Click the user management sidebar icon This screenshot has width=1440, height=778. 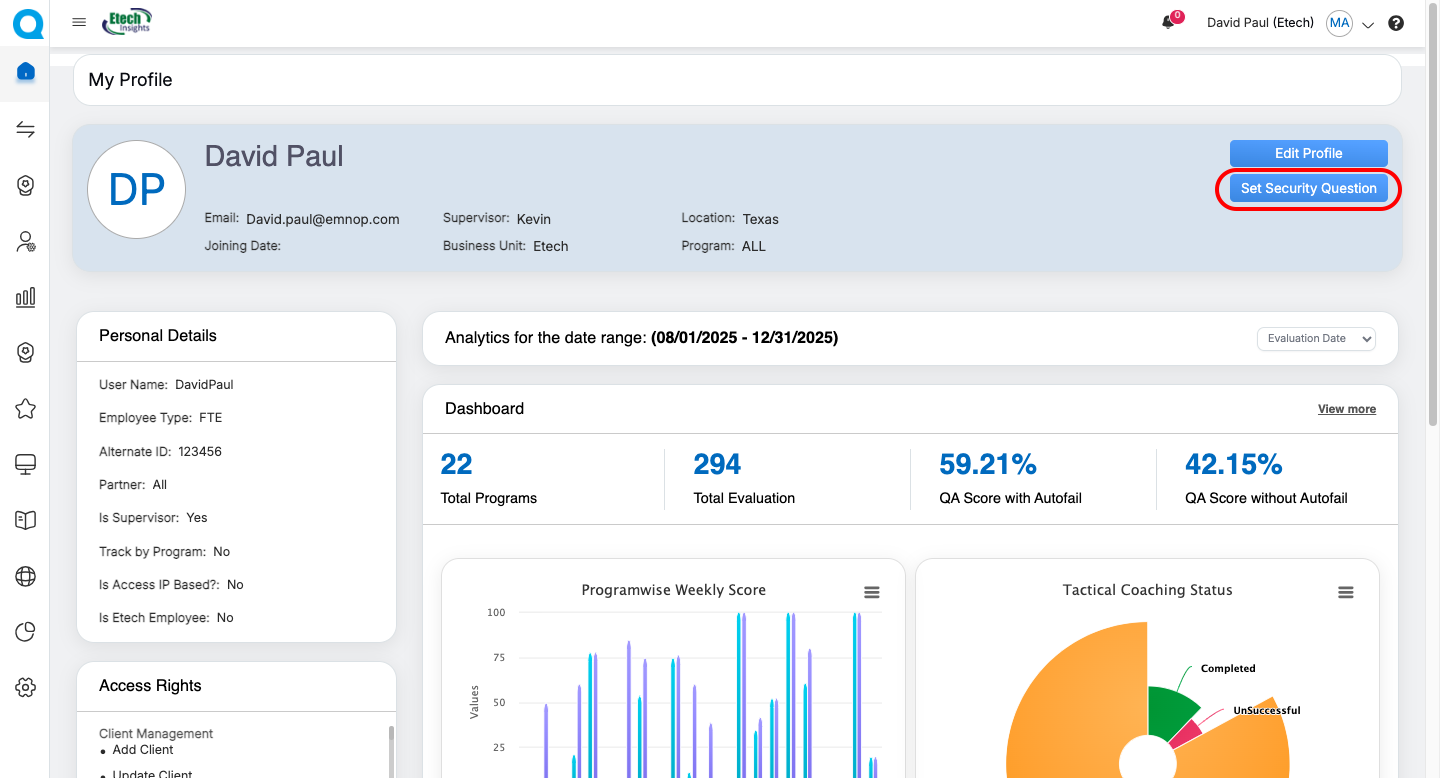pyautogui.click(x=26, y=241)
